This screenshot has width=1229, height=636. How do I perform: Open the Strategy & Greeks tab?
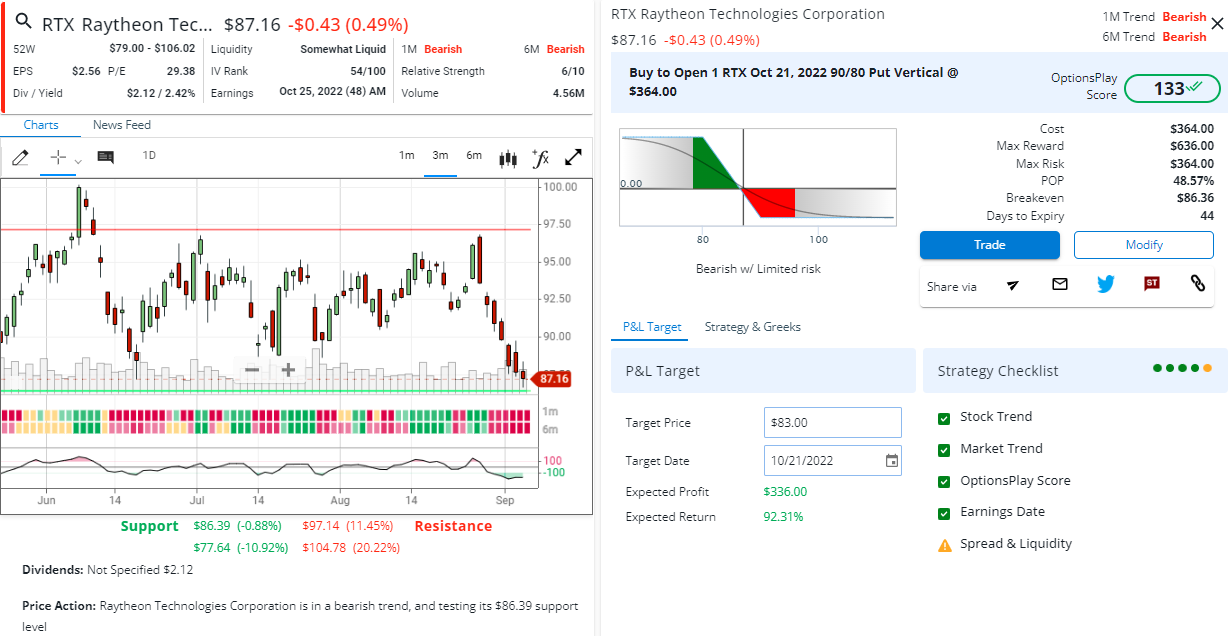[x=753, y=327]
